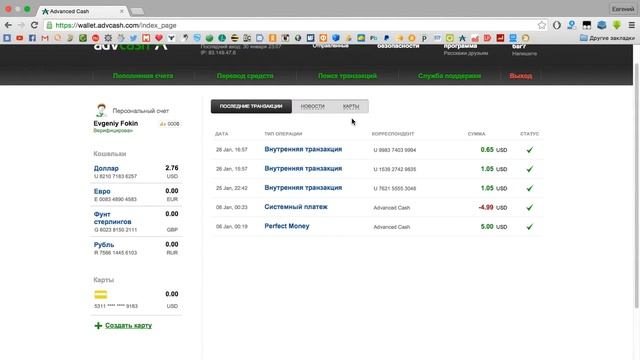The image size is (640, 360).
Task: Open the Facebook bookmark icon
Action: 32,38
